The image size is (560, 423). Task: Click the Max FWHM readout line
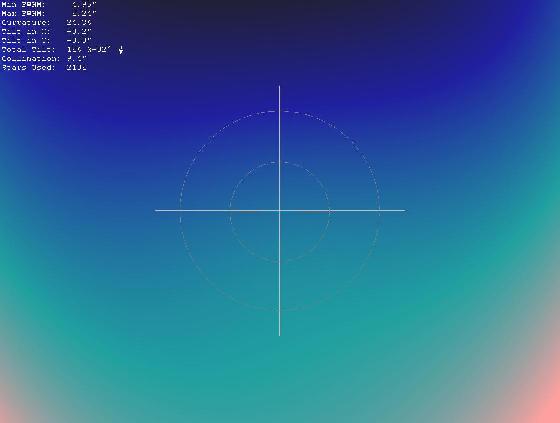coord(49,14)
